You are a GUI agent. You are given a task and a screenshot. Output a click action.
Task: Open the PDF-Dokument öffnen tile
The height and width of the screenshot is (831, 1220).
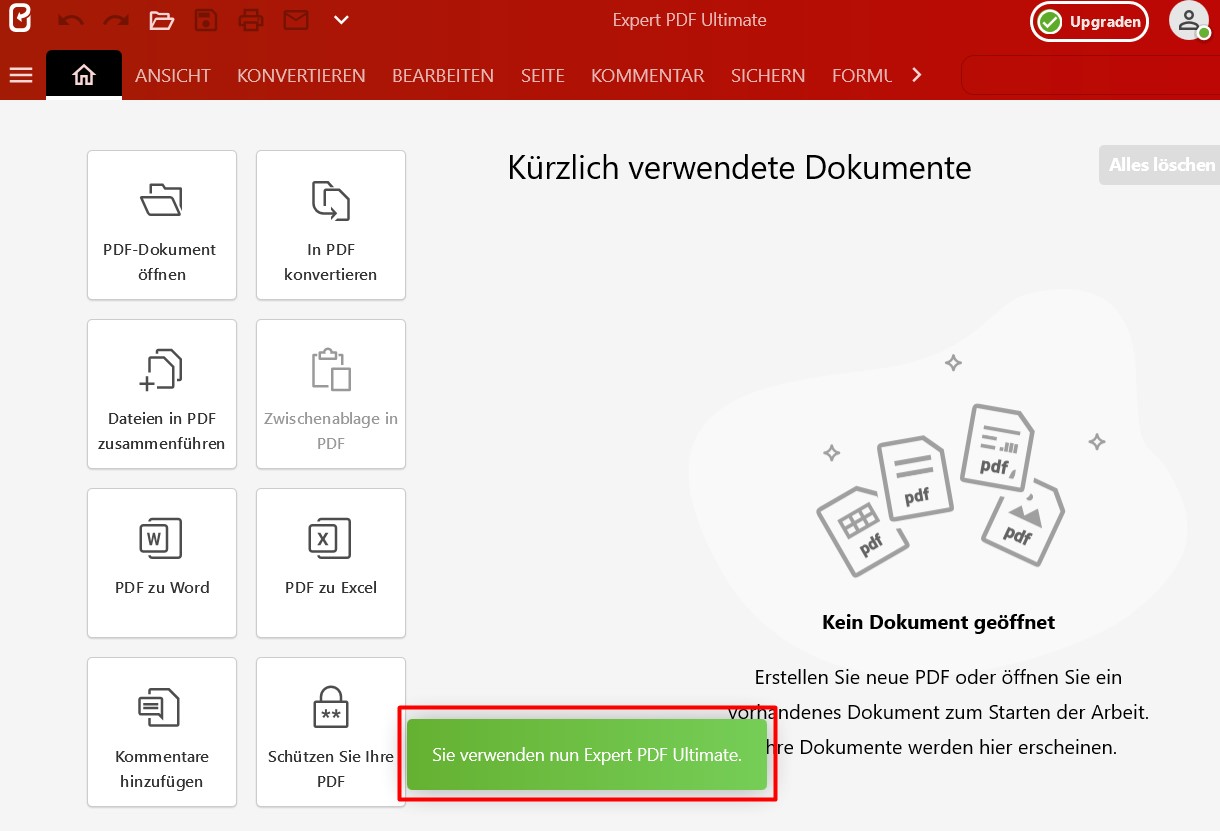[x=162, y=225]
